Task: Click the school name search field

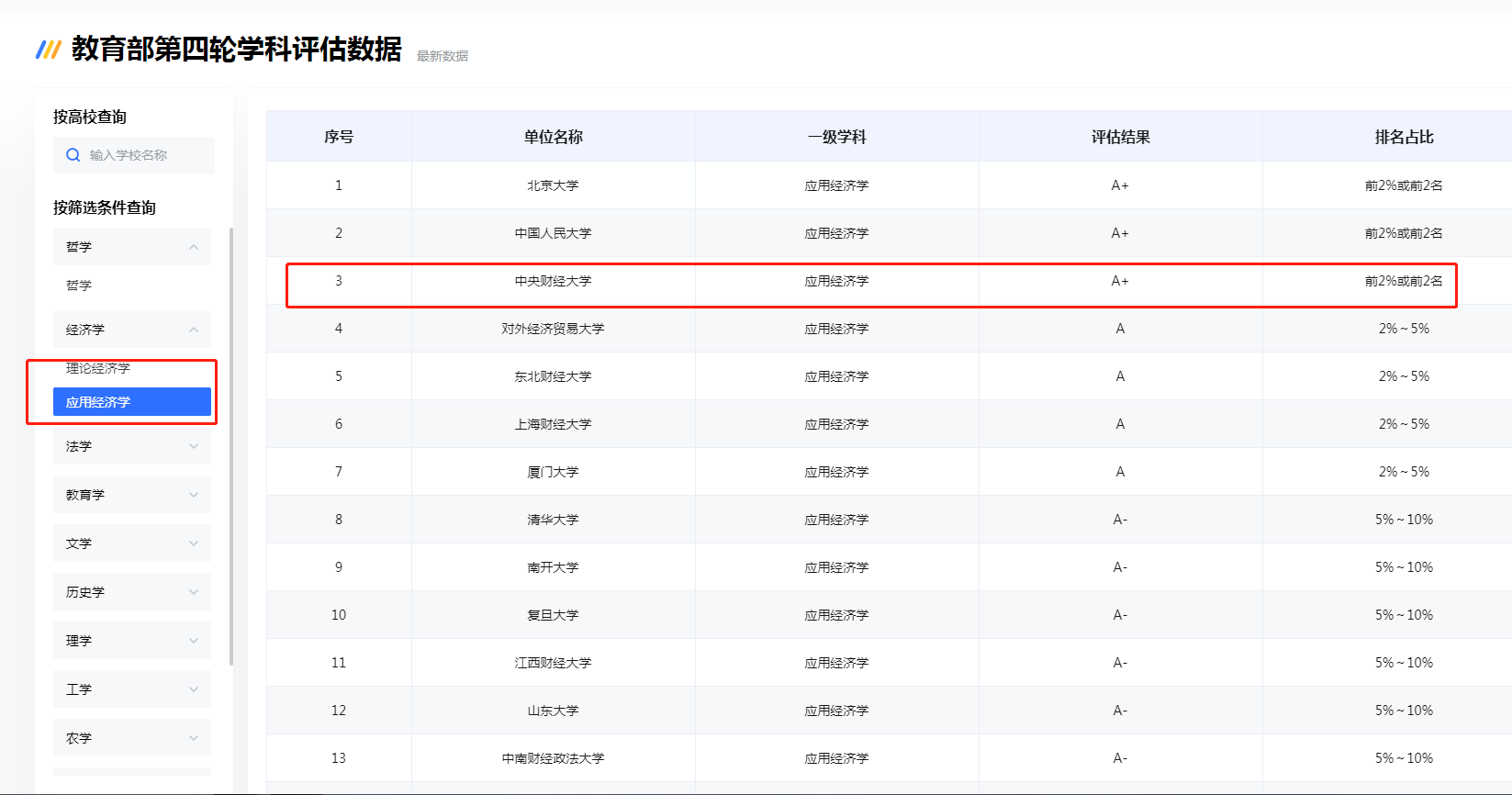Action: (x=134, y=155)
